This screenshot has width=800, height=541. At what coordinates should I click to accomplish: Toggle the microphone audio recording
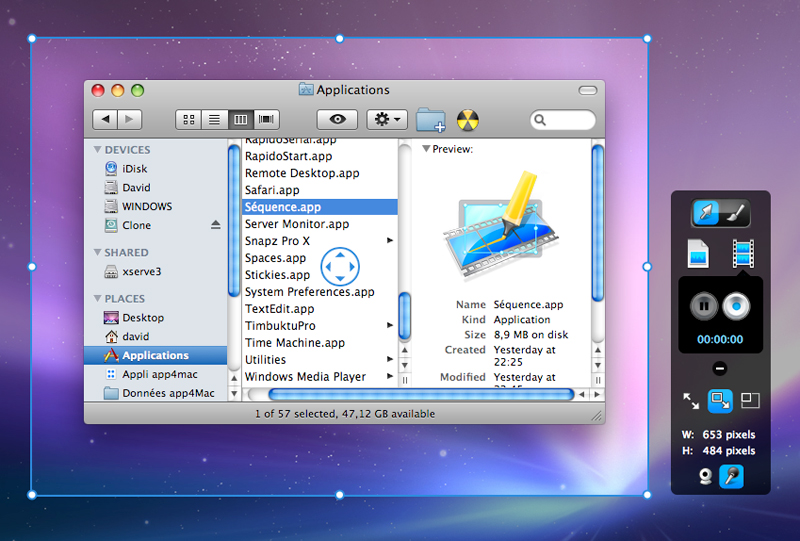click(731, 477)
